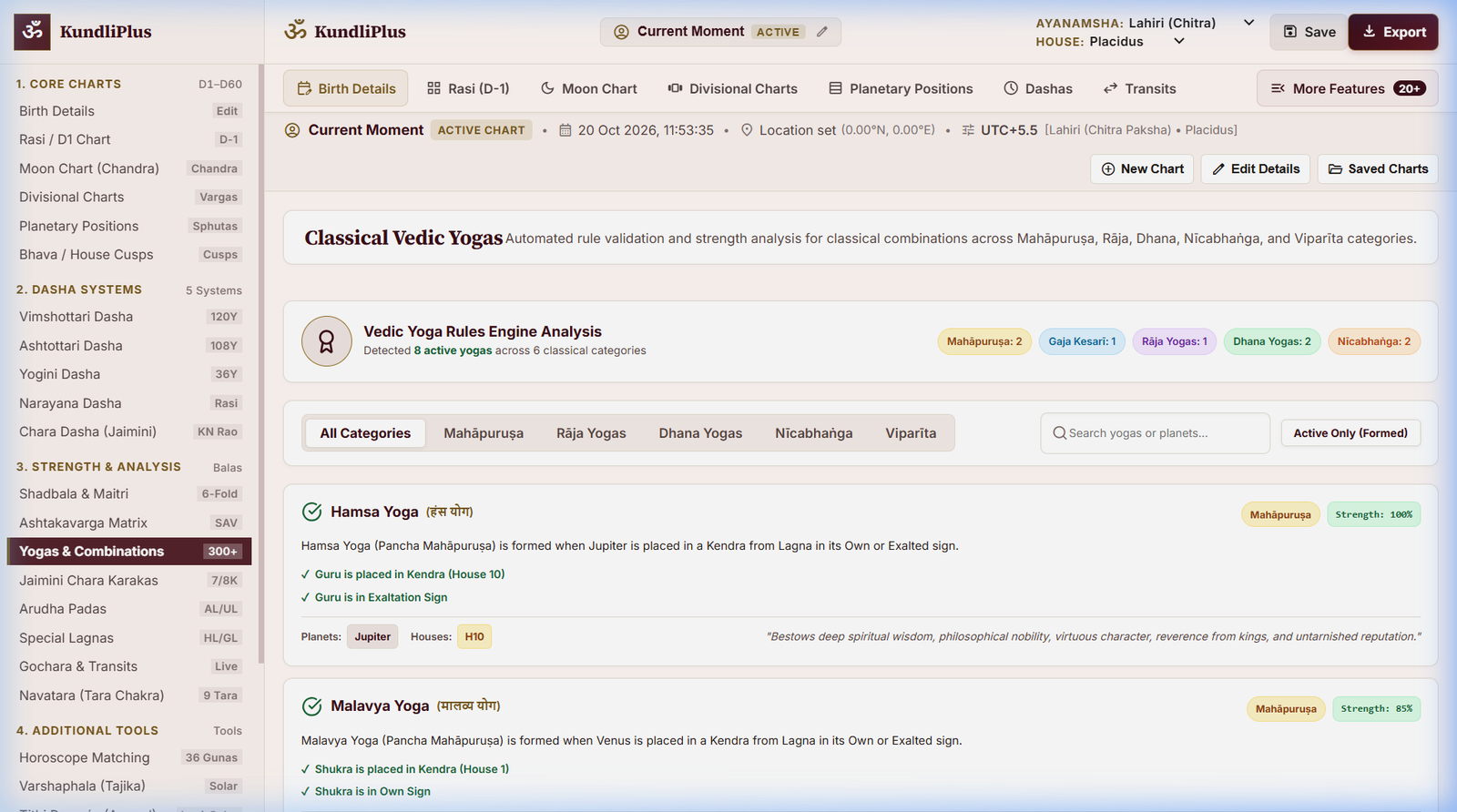Image resolution: width=1457 pixels, height=812 pixels.
Task: Open the Moon Chart tab
Action: pos(588,88)
